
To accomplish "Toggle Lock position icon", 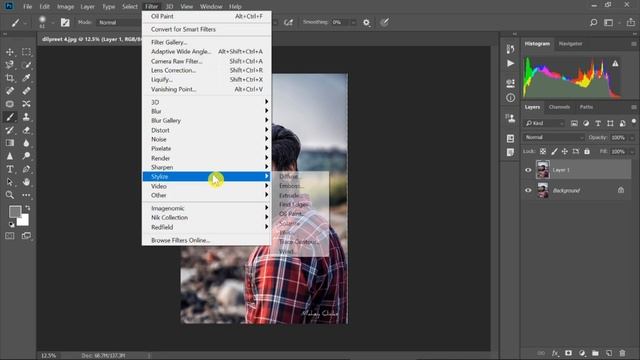I will click(x=565, y=151).
